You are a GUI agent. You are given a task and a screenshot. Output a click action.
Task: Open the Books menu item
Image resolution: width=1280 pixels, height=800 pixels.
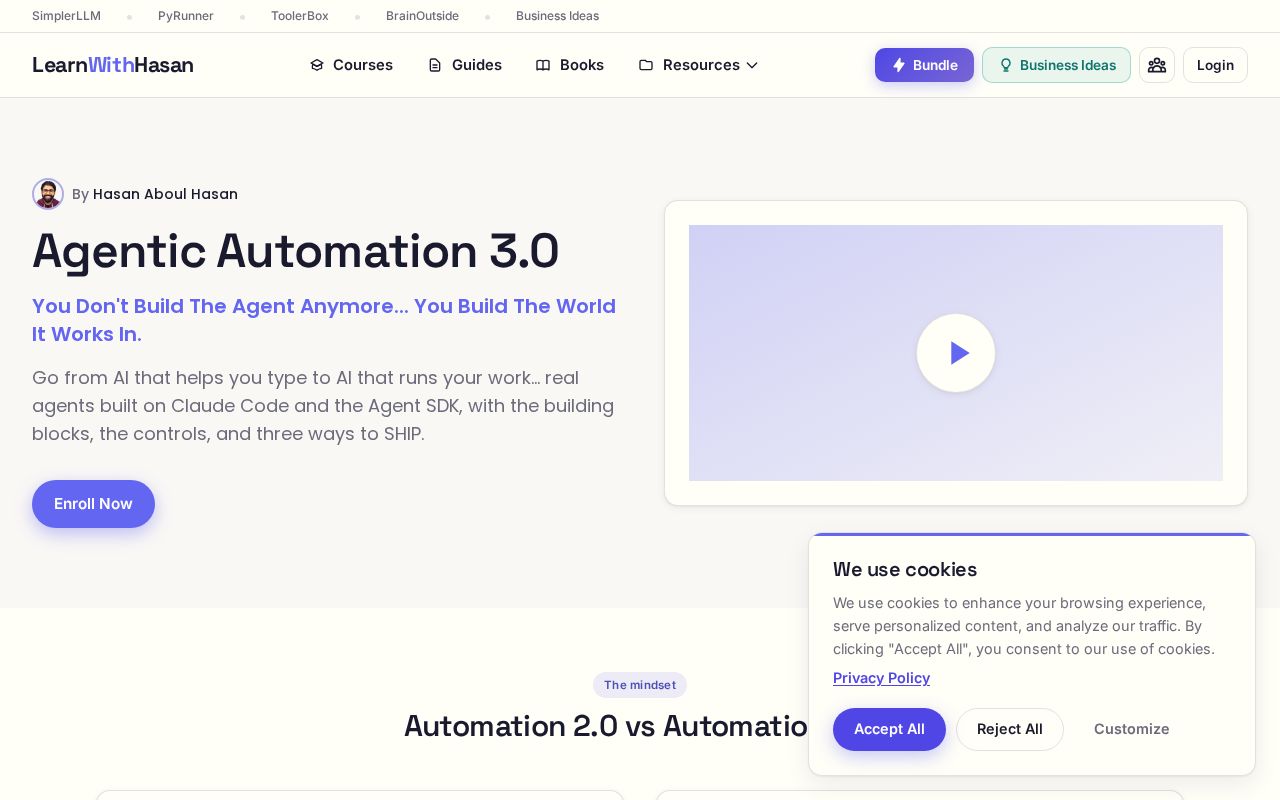pos(570,65)
